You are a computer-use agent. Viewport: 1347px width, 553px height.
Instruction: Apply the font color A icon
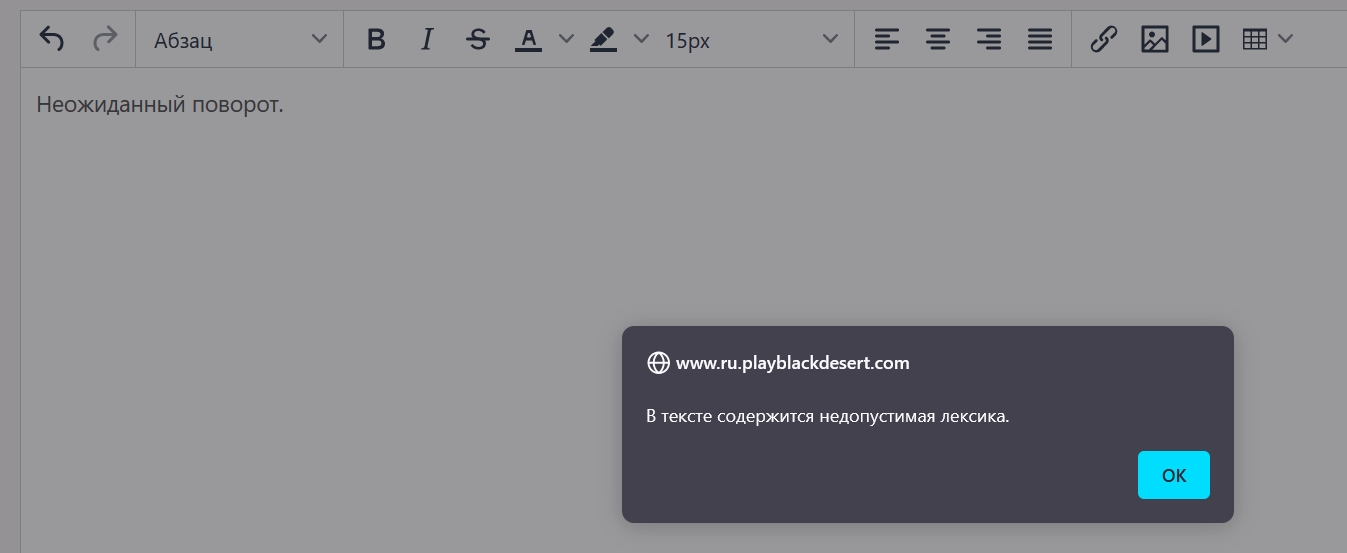[528, 40]
